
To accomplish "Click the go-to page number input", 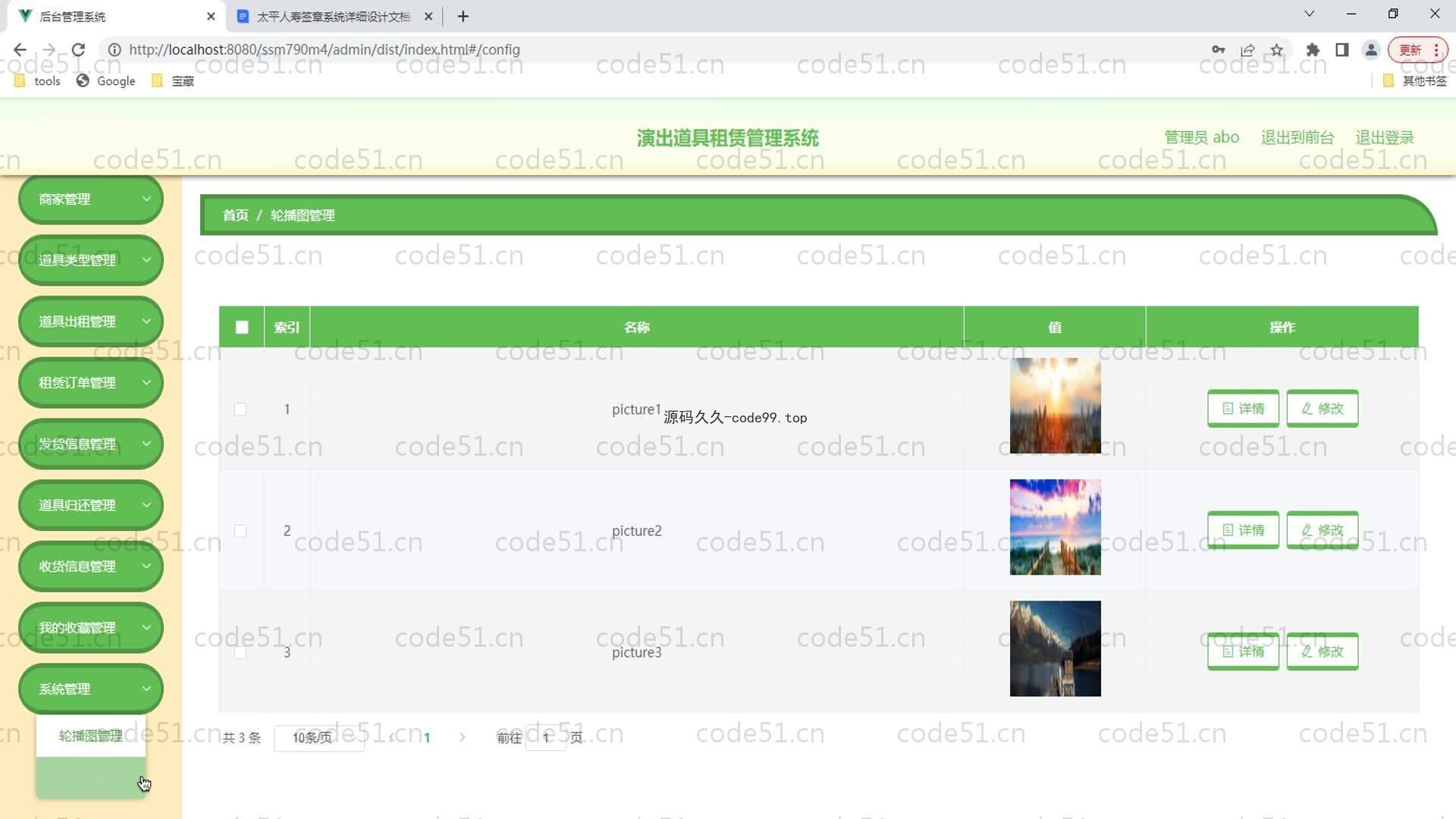I will pyautogui.click(x=545, y=738).
